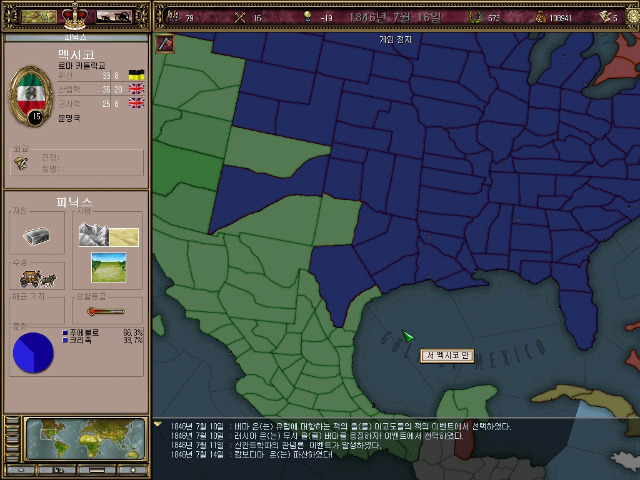Viewport: 640px width, 480px height.
Task: Click the population icon showing 79
Action: click(x=173, y=17)
